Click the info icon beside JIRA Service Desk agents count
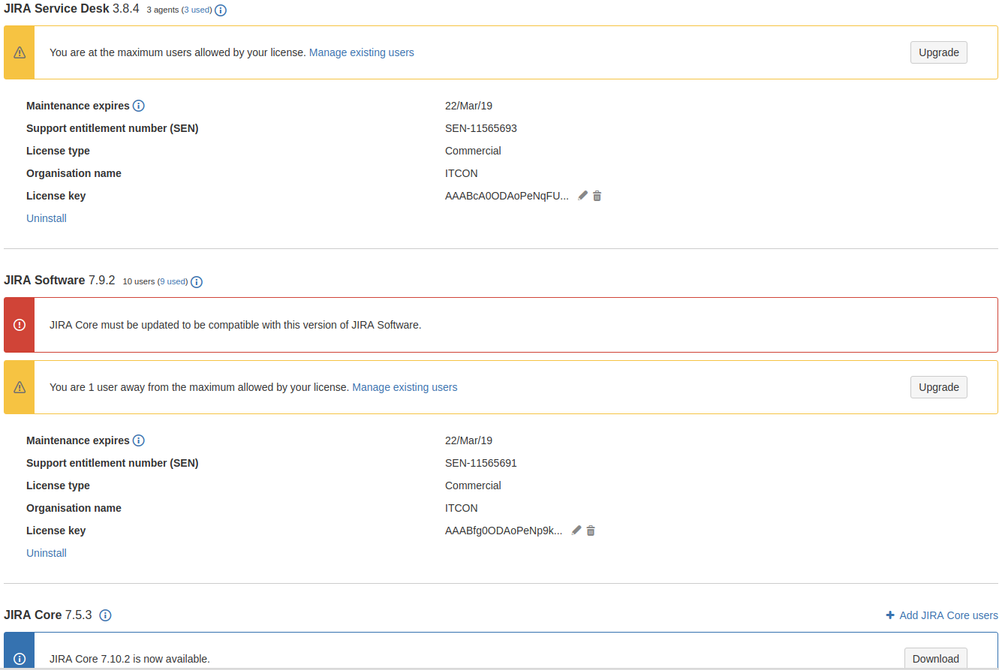 220,10
